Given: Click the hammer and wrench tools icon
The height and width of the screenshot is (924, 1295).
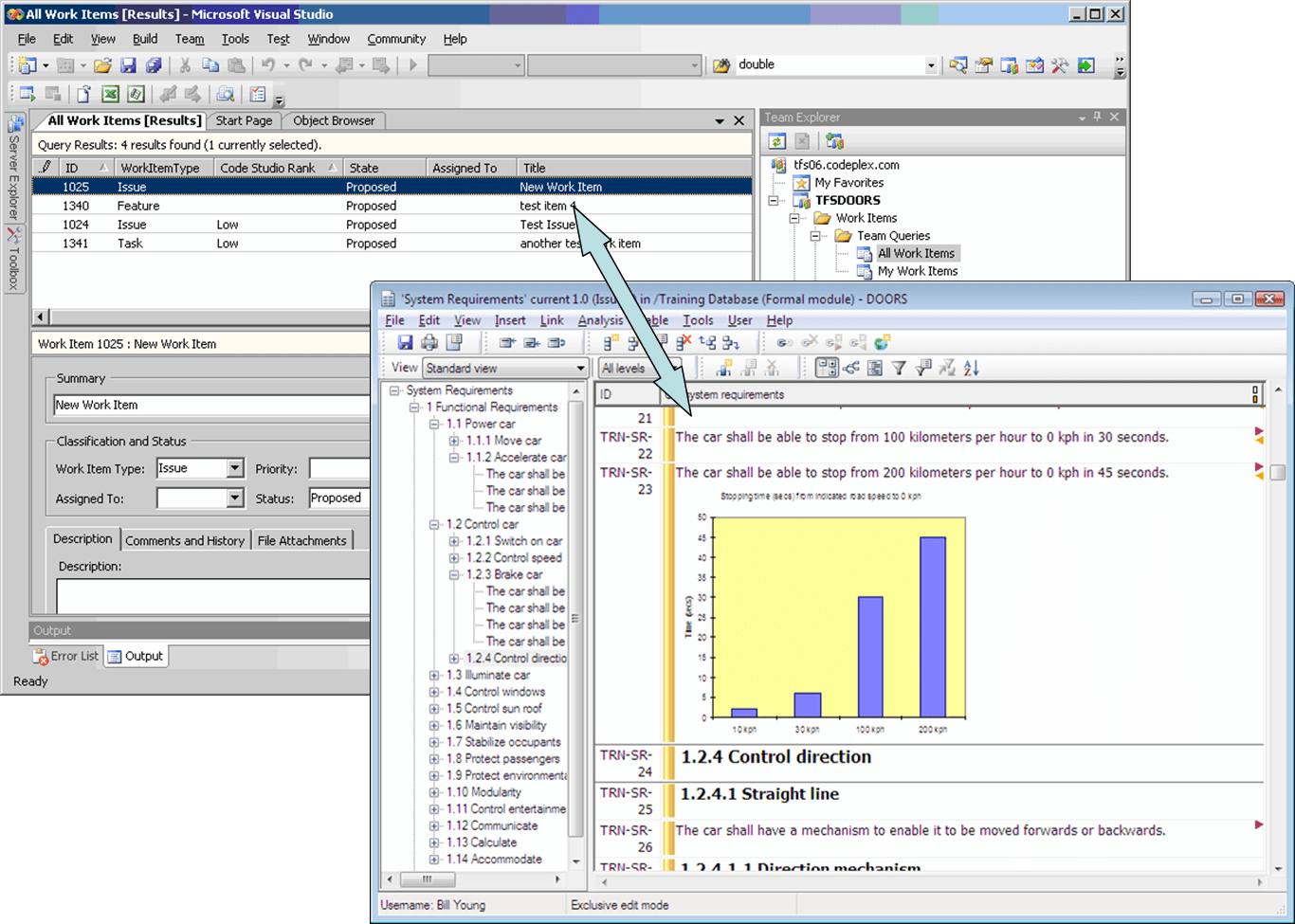Looking at the screenshot, I should point(1060,65).
